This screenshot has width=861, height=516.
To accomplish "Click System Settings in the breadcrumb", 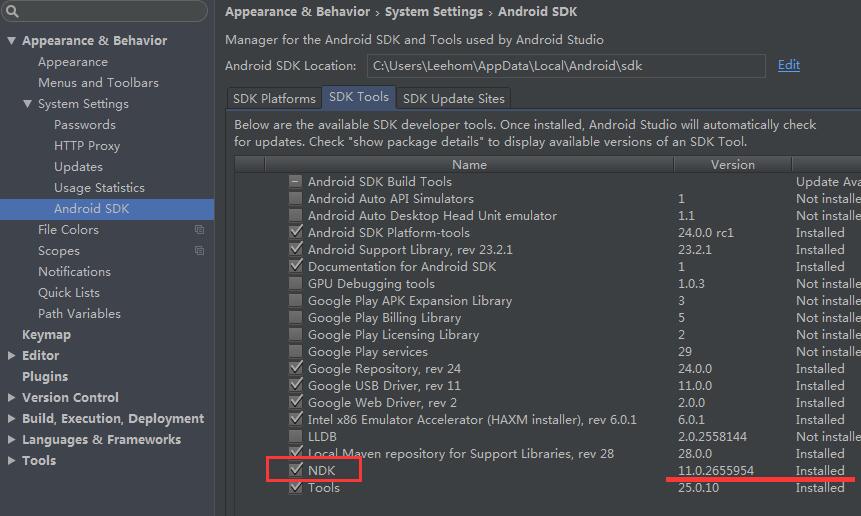I will click(x=434, y=12).
